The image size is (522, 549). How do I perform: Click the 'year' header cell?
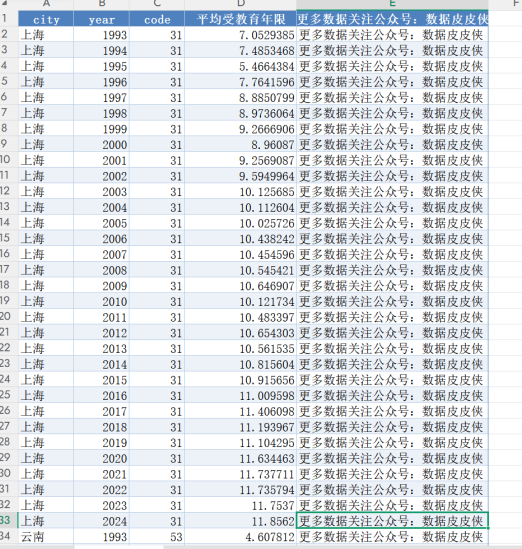pyautogui.click(x=102, y=19)
